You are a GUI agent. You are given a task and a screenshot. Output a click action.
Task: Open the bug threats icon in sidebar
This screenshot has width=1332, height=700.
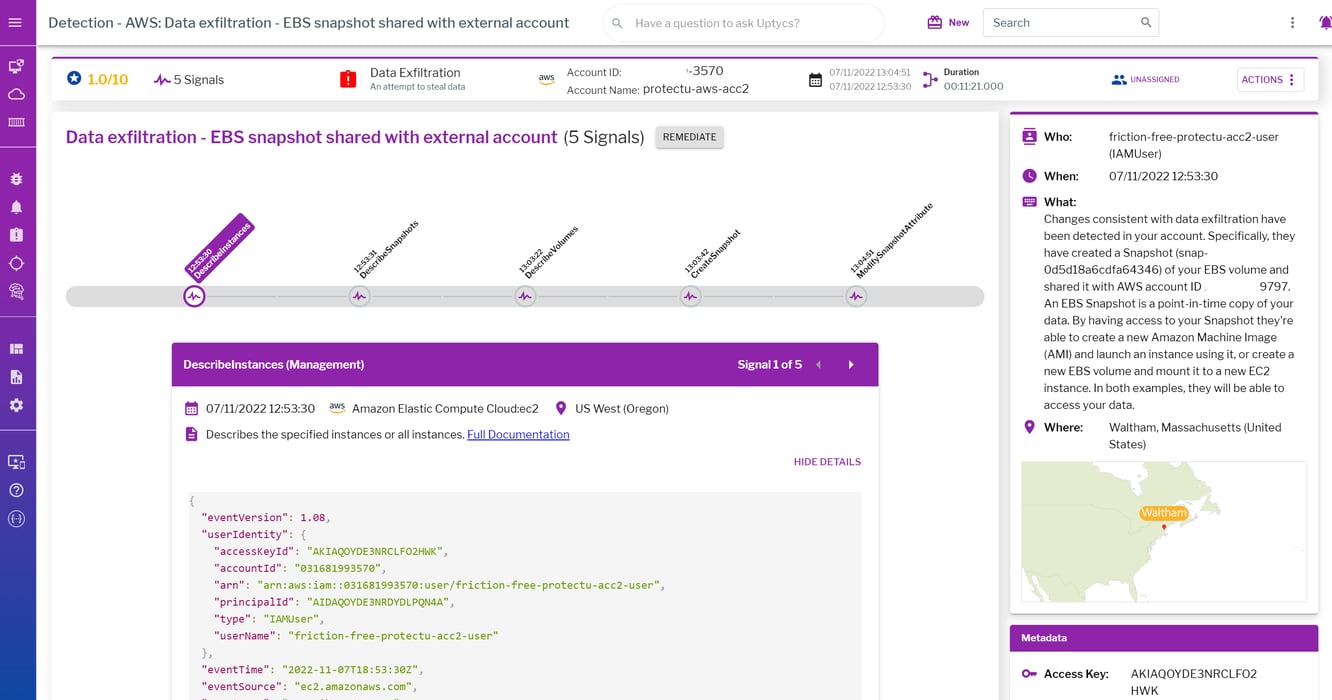coord(16,179)
